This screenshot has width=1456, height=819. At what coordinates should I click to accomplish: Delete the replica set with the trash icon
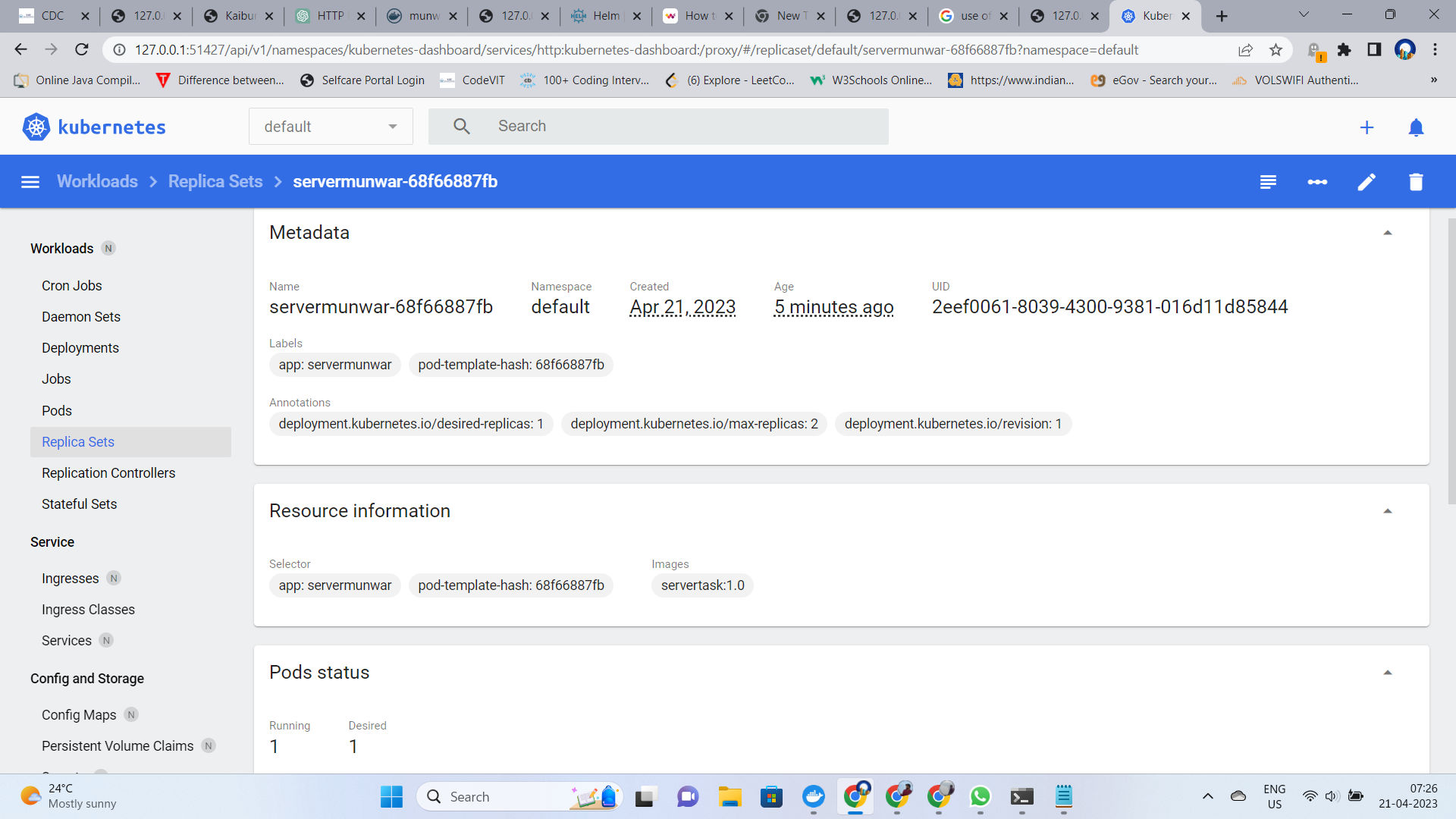(x=1416, y=181)
